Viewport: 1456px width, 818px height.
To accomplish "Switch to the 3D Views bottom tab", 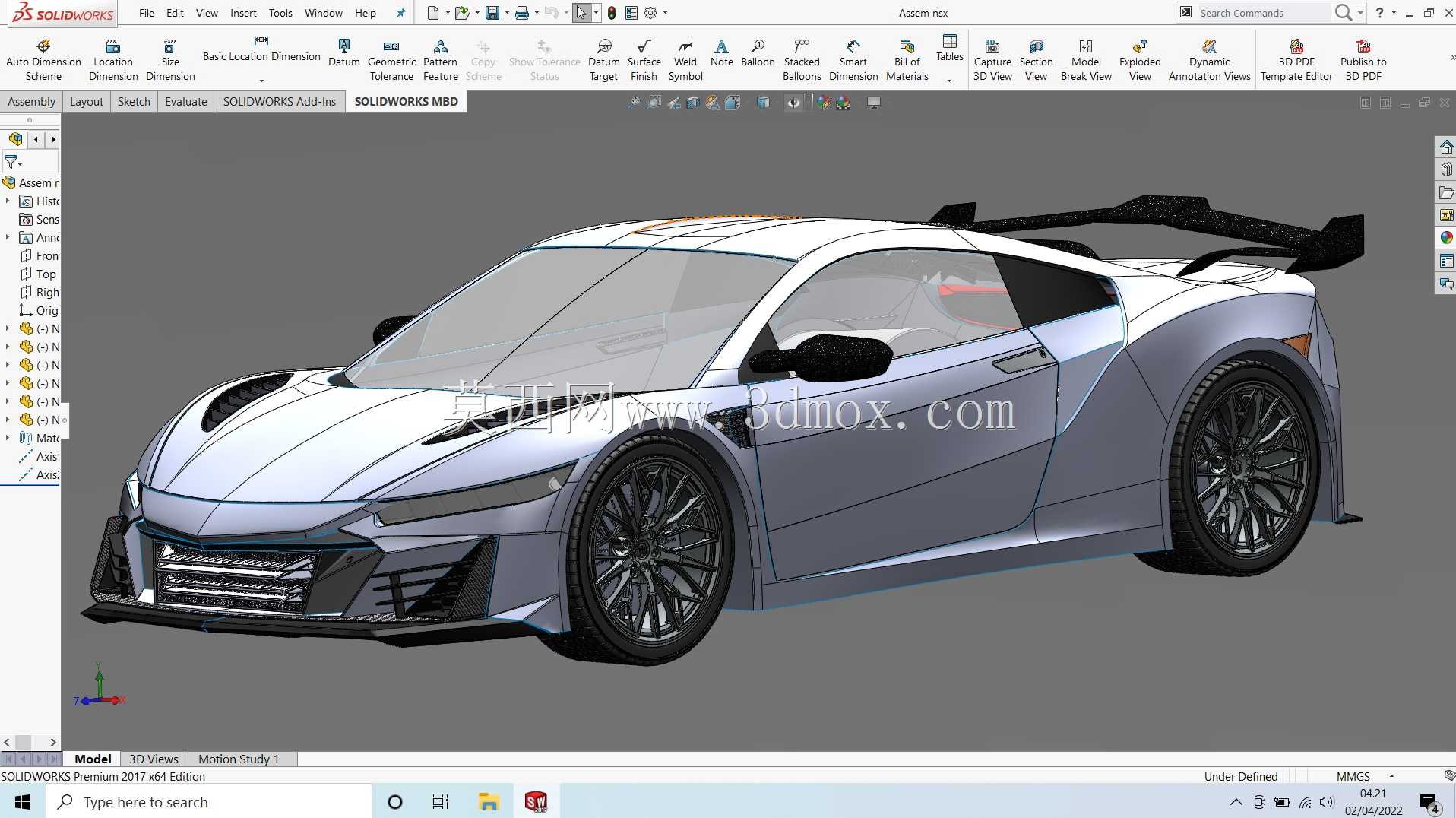I will (x=154, y=759).
